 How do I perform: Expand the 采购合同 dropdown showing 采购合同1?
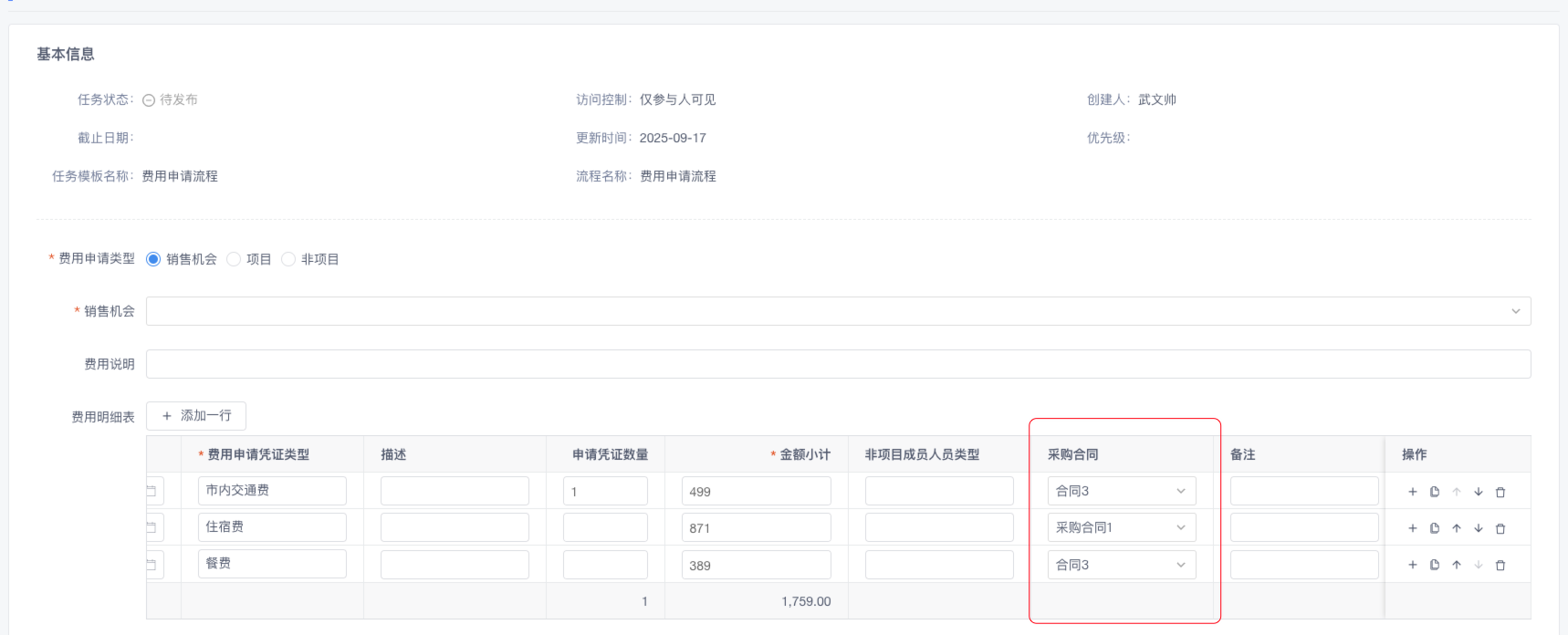tap(1121, 527)
